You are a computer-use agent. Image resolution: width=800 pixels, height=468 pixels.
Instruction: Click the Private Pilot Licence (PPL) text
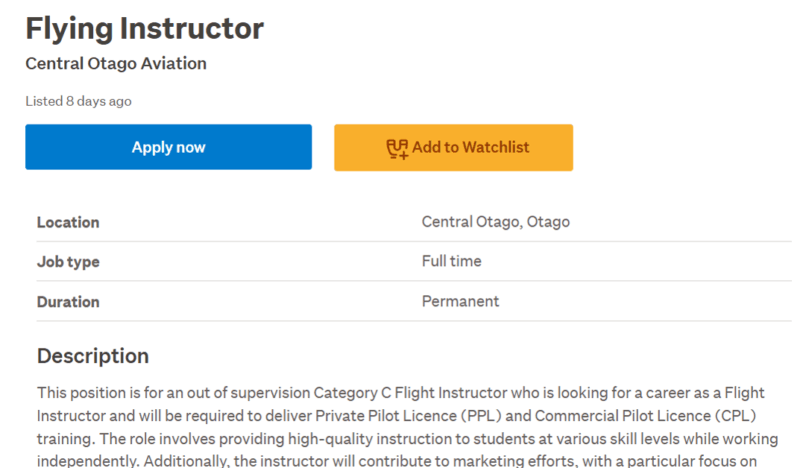click(409, 415)
